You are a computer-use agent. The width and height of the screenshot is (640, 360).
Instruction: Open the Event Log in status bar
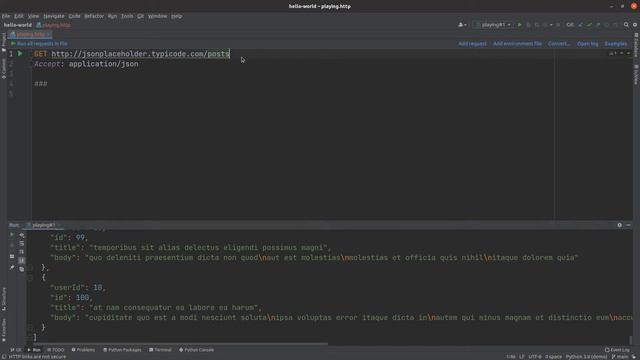[617, 350]
